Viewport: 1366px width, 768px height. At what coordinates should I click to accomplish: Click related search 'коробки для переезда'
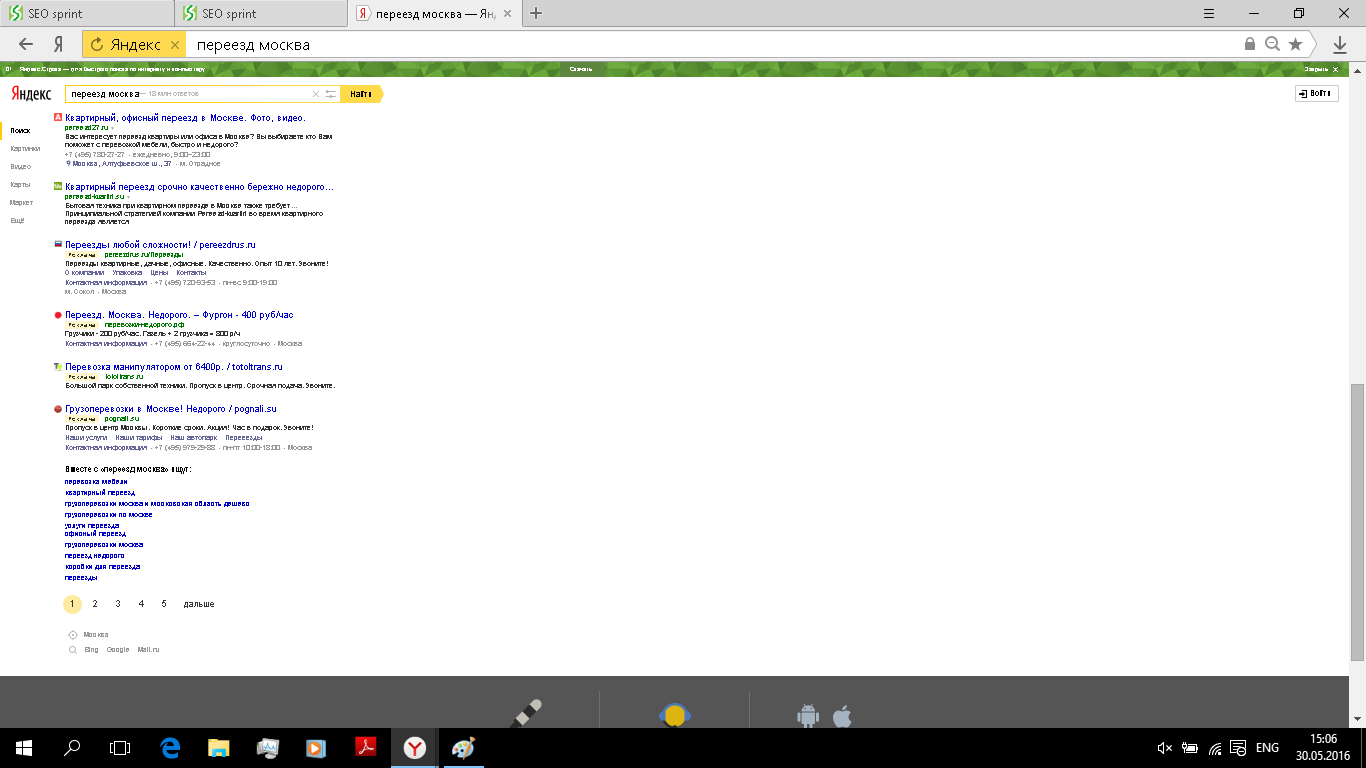103,567
